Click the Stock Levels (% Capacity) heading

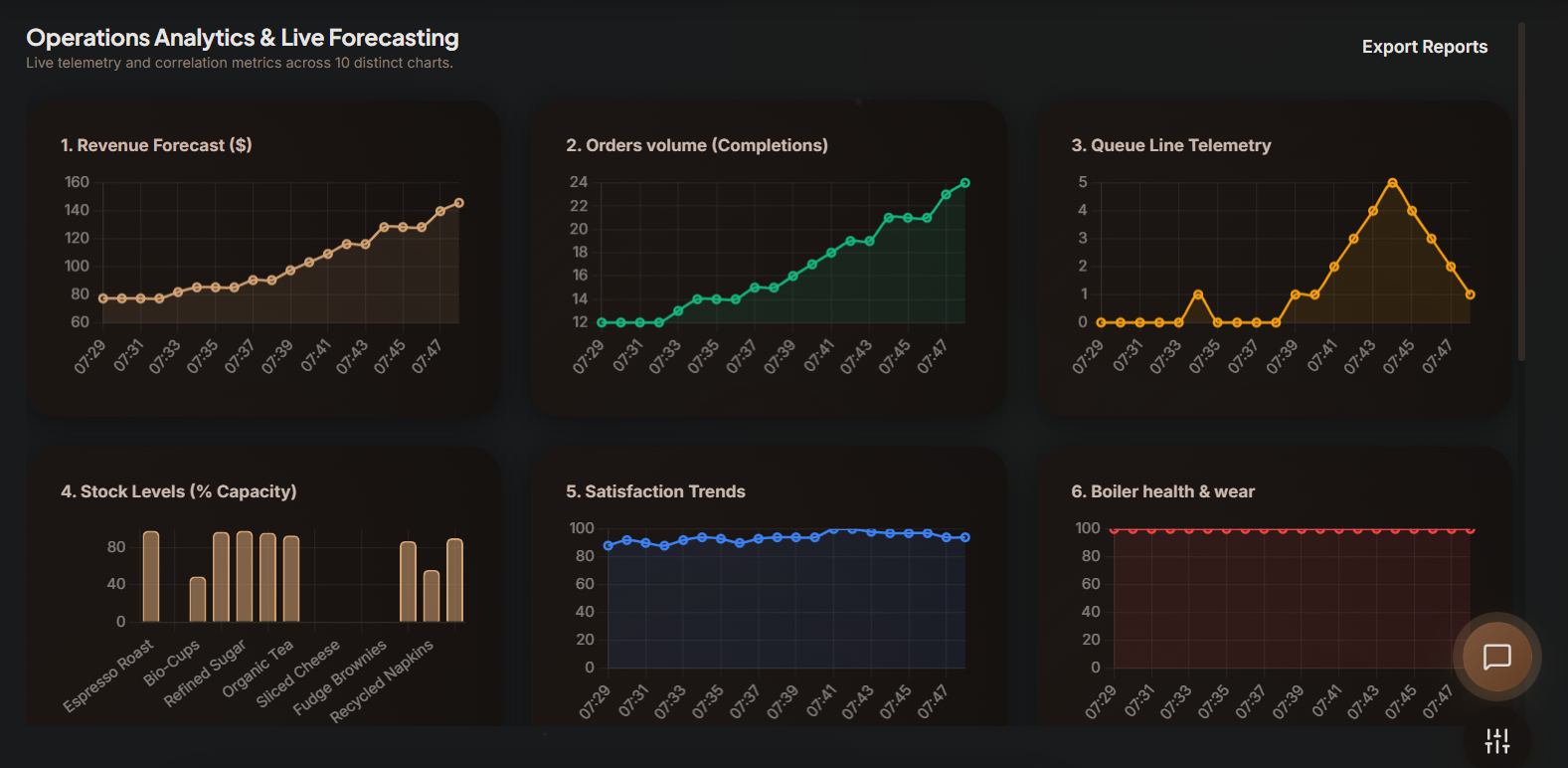[179, 491]
